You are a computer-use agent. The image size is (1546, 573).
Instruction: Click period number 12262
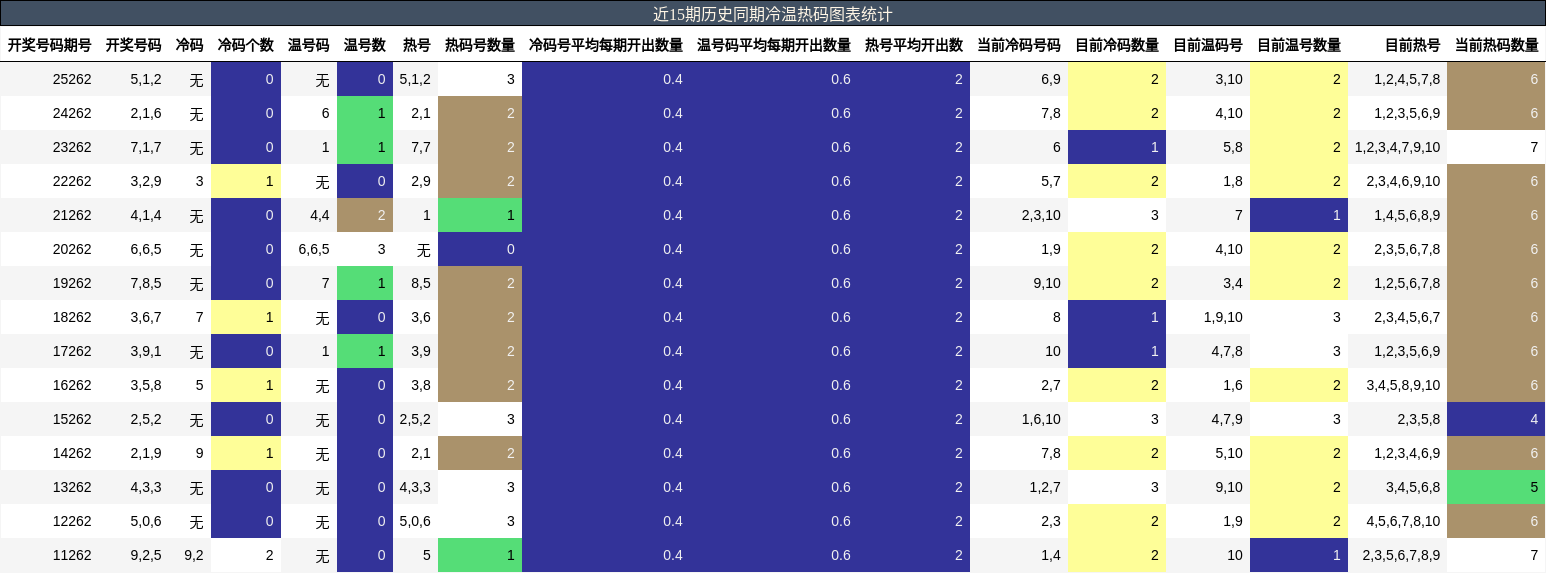pyautogui.click(x=72, y=521)
